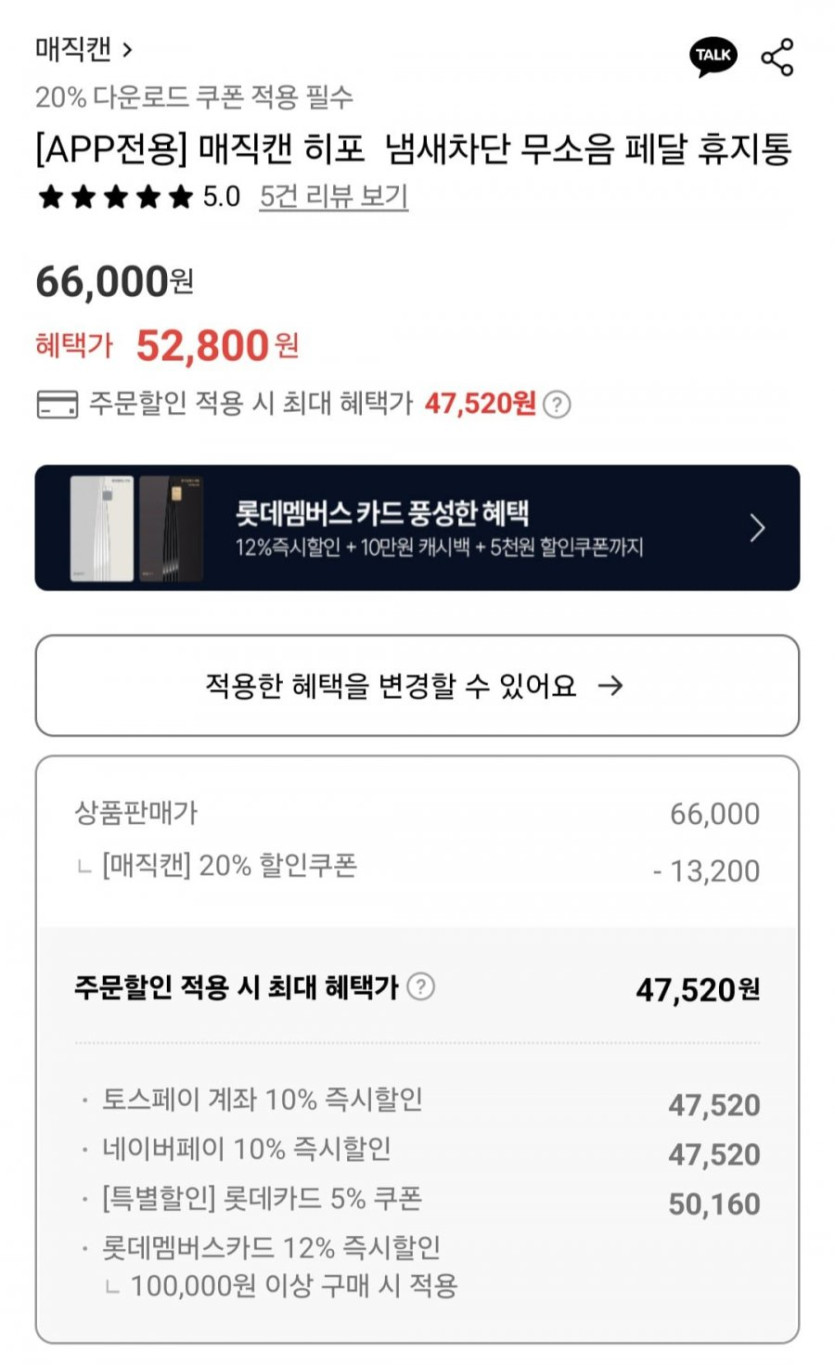Expand the 롯데멤버스 카드 banner arrow
This screenshot has width=835, height=1365.
[757, 528]
